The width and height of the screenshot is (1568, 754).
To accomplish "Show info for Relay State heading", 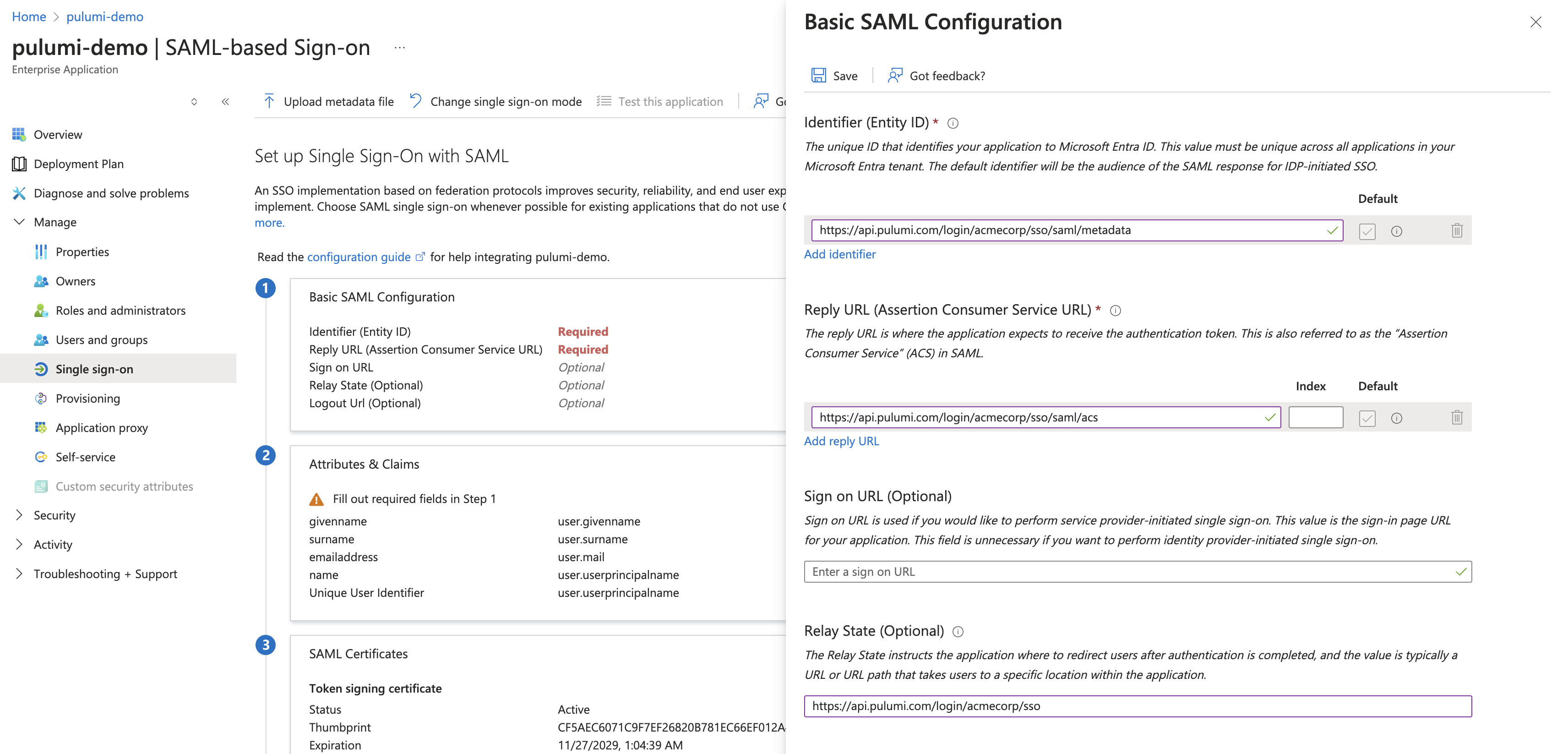I will point(958,632).
